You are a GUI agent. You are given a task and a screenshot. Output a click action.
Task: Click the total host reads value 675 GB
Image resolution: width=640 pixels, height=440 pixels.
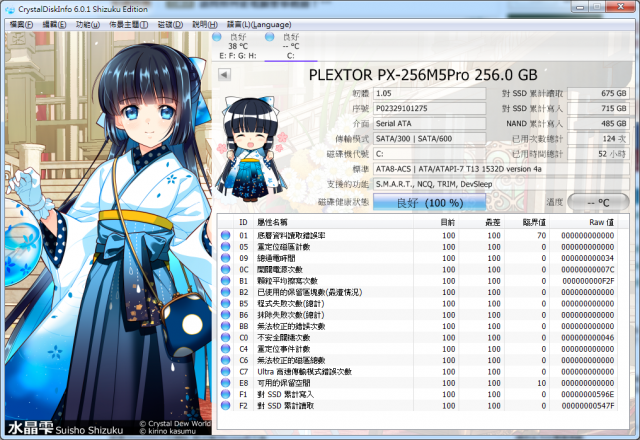[598, 93]
